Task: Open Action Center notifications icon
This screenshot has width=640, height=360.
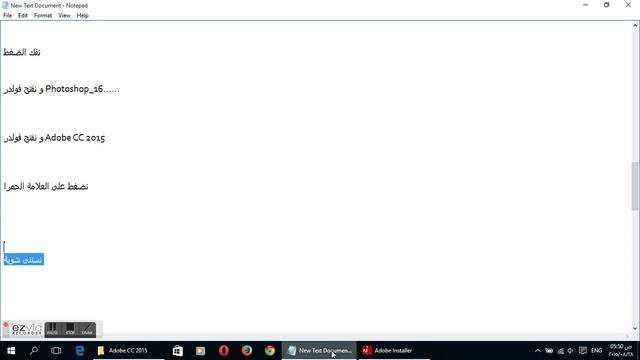Action: tap(583, 351)
